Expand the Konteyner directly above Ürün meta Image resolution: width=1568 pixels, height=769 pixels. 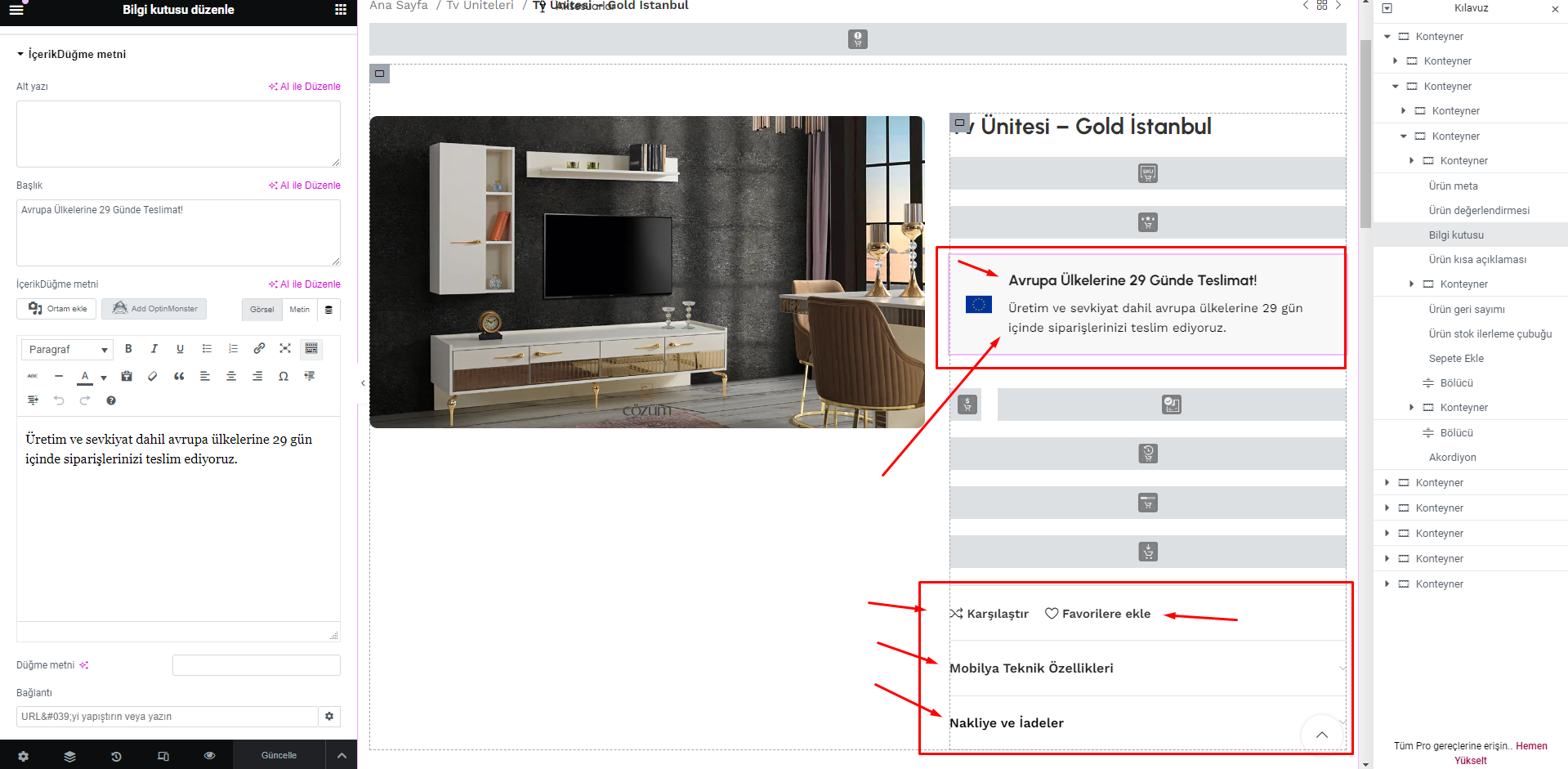(x=1412, y=161)
